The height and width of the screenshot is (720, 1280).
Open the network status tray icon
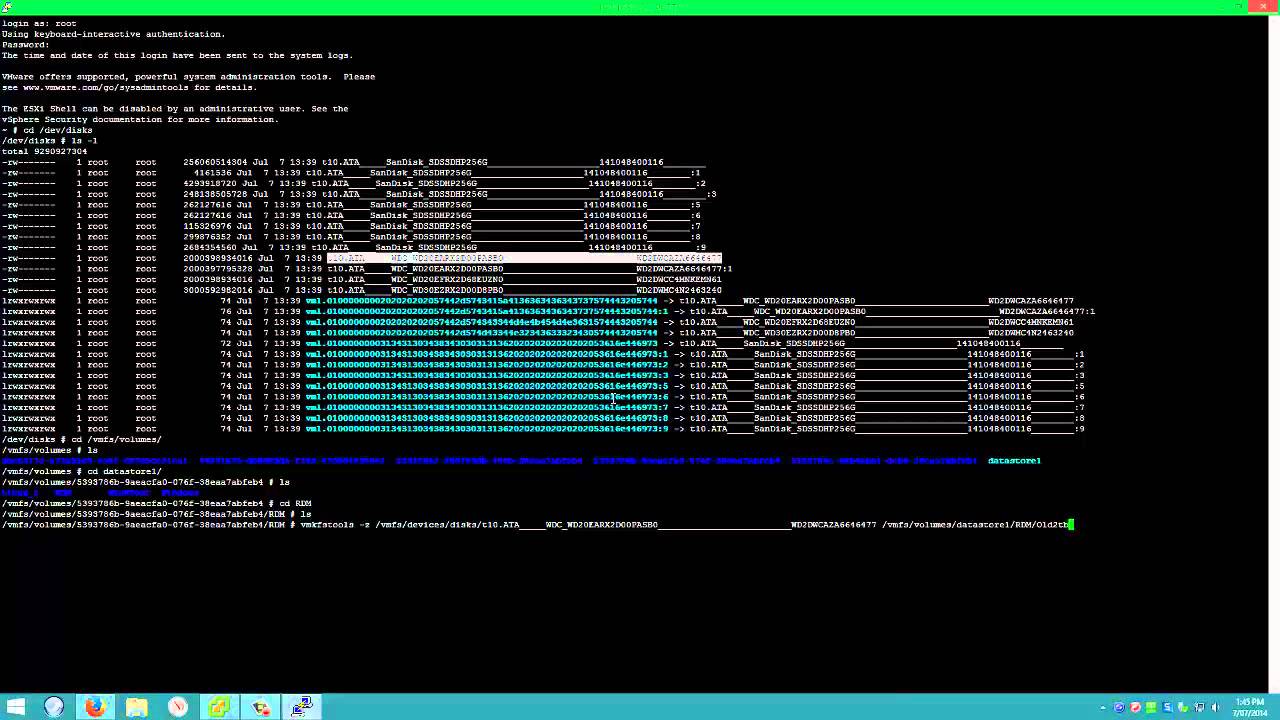[1199, 707]
